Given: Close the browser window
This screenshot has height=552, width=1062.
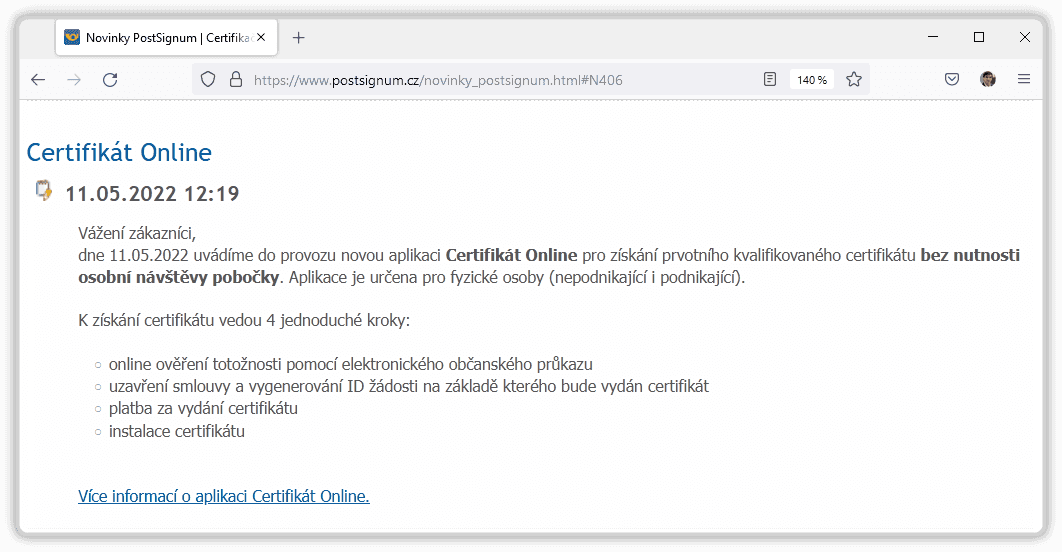Looking at the screenshot, I should [1025, 37].
